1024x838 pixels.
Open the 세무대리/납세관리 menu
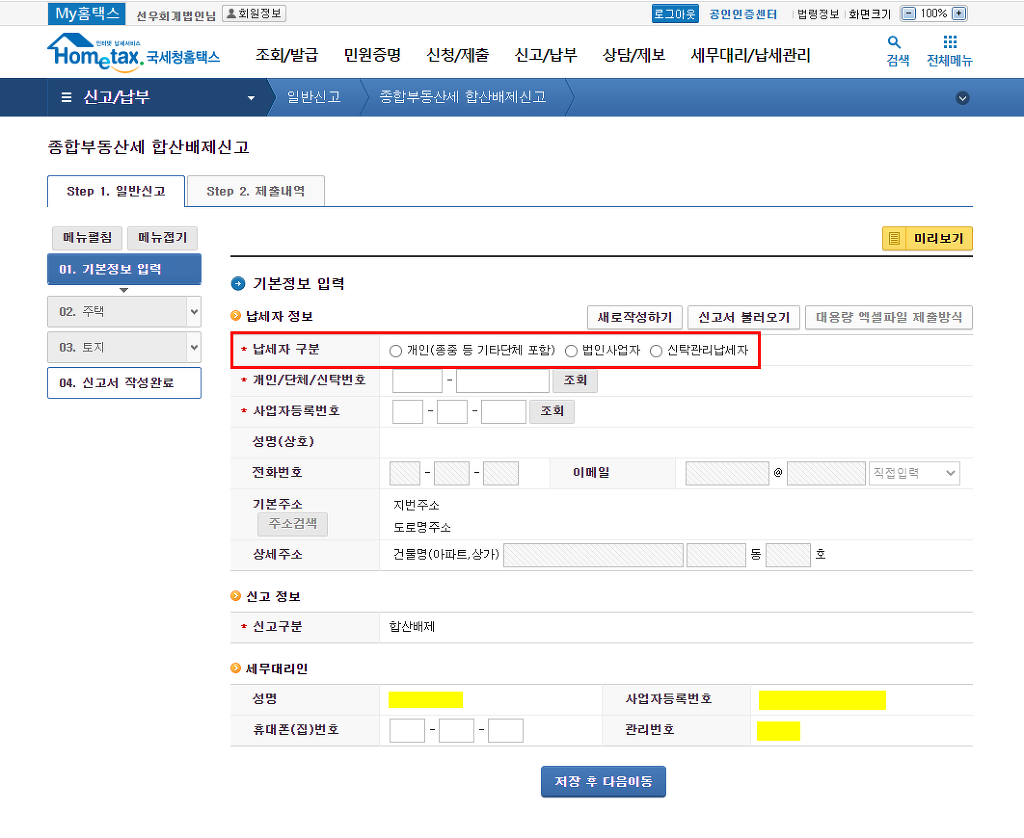pos(750,55)
